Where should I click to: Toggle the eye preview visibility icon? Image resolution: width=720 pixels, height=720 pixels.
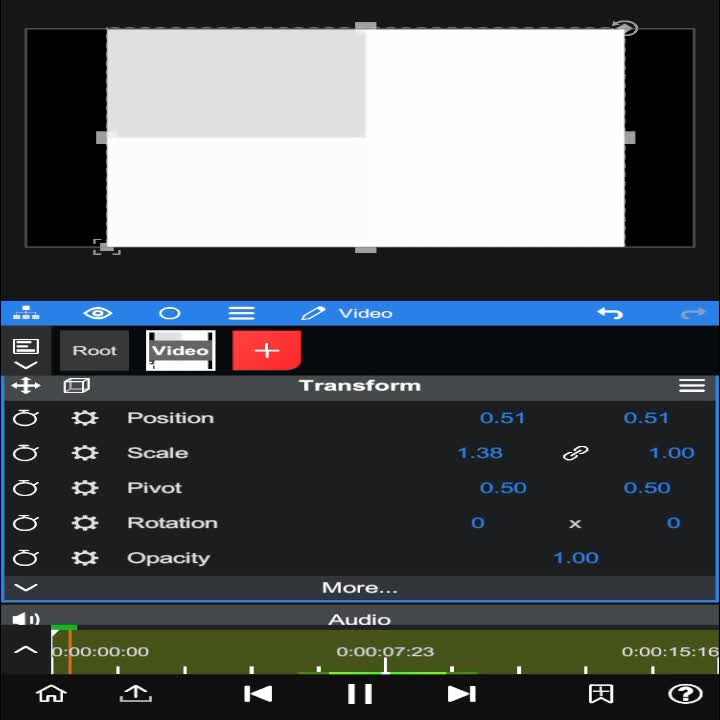click(97, 313)
